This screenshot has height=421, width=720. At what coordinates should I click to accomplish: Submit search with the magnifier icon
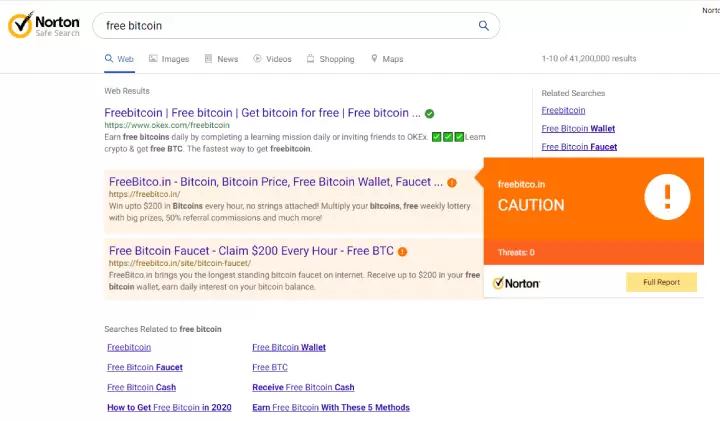click(x=484, y=26)
